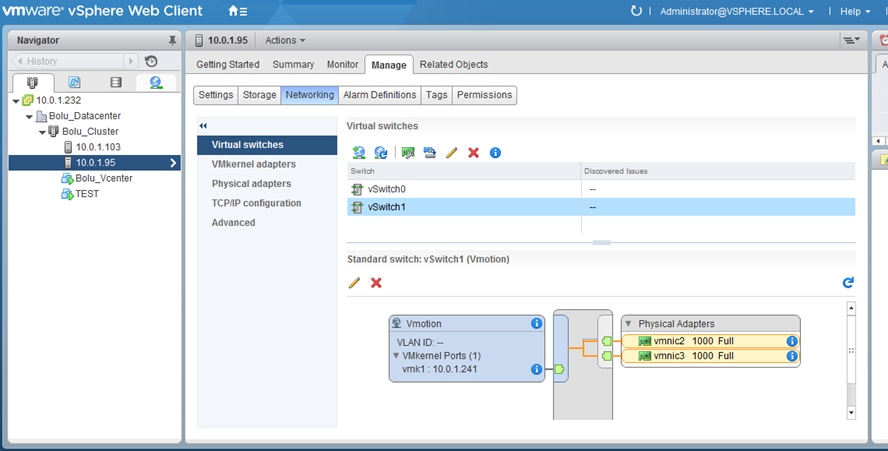Sort by Discovered Issues column header

(x=718, y=171)
